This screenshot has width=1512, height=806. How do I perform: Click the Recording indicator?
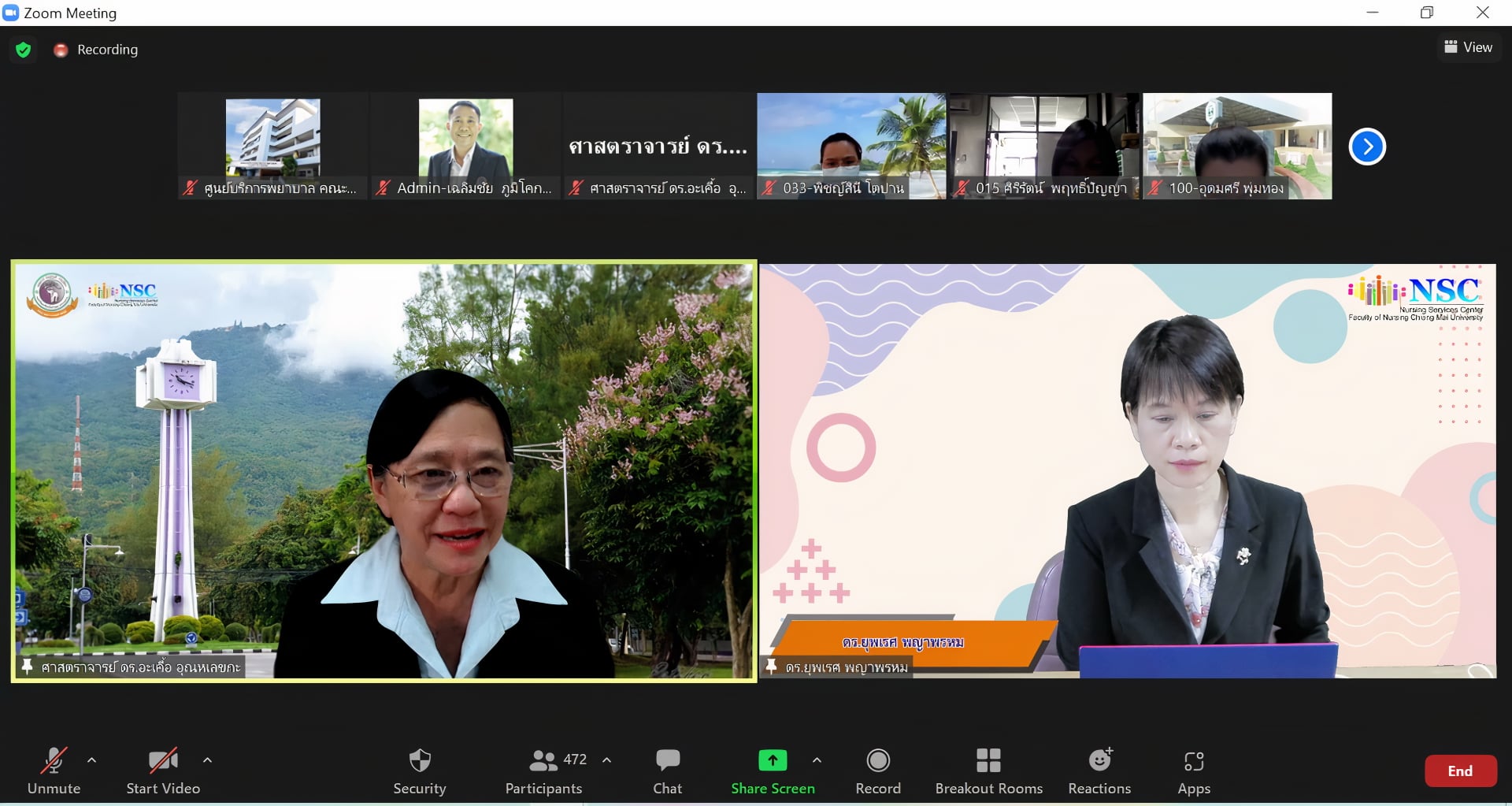point(95,50)
